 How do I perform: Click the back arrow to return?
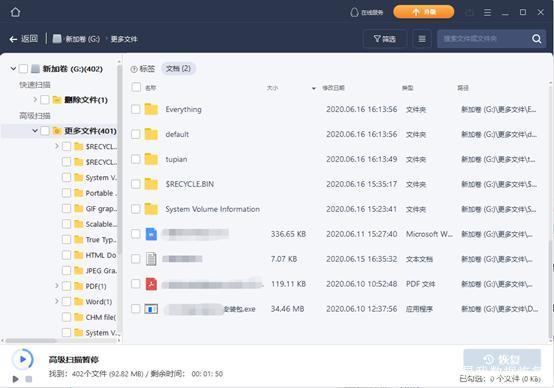tap(13, 39)
